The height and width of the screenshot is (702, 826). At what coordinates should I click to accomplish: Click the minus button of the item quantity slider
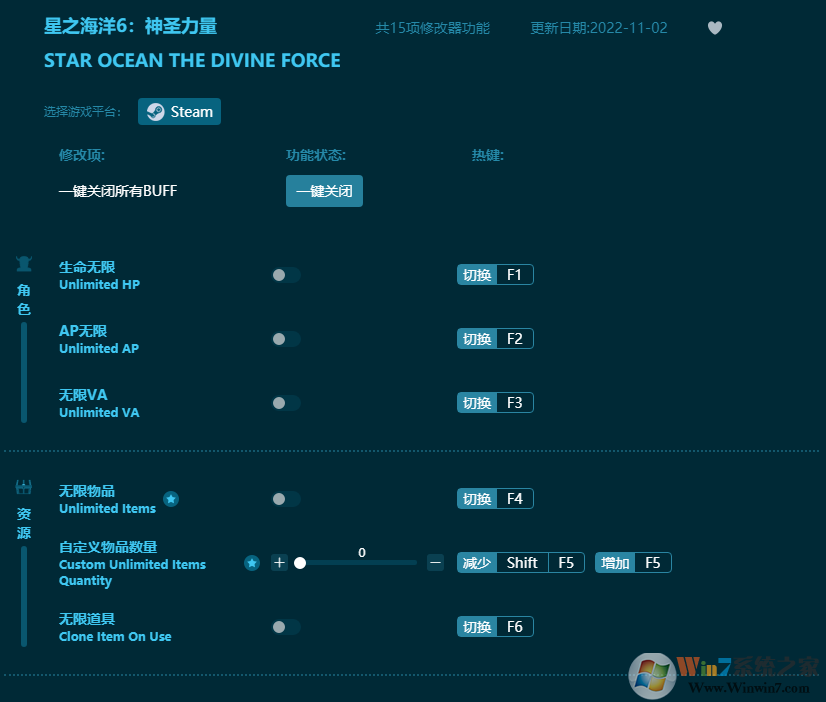[435, 562]
